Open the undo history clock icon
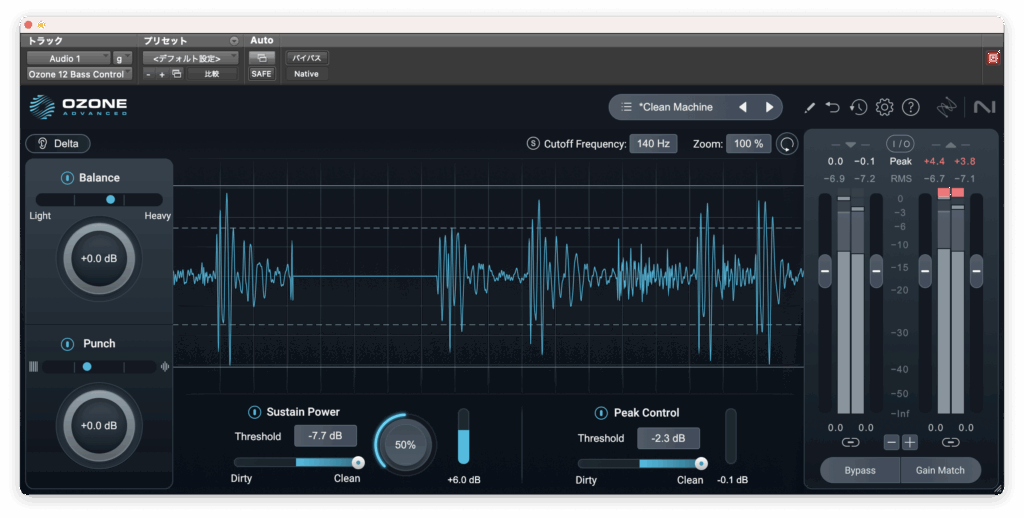Screen dimensions: 1024x518 point(858,107)
